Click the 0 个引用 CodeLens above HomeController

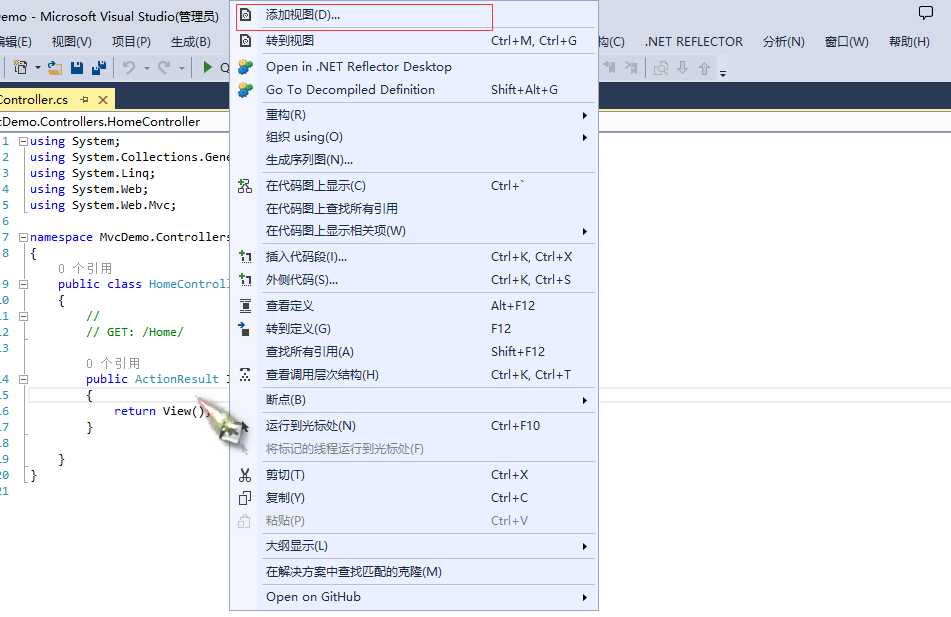[85, 268]
